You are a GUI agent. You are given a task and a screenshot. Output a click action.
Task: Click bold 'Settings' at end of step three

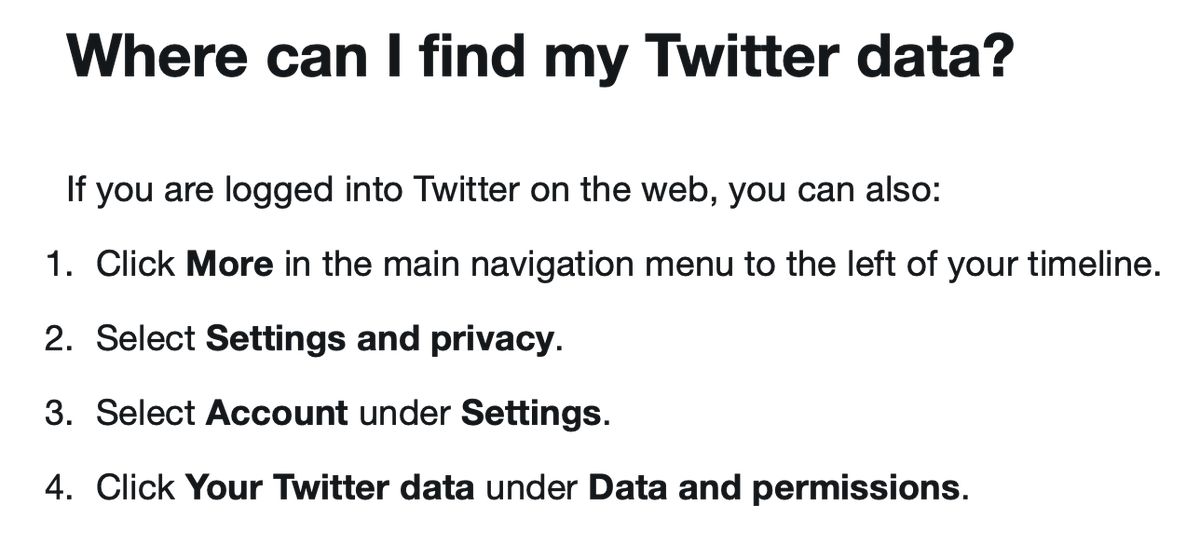(x=531, y=413)
